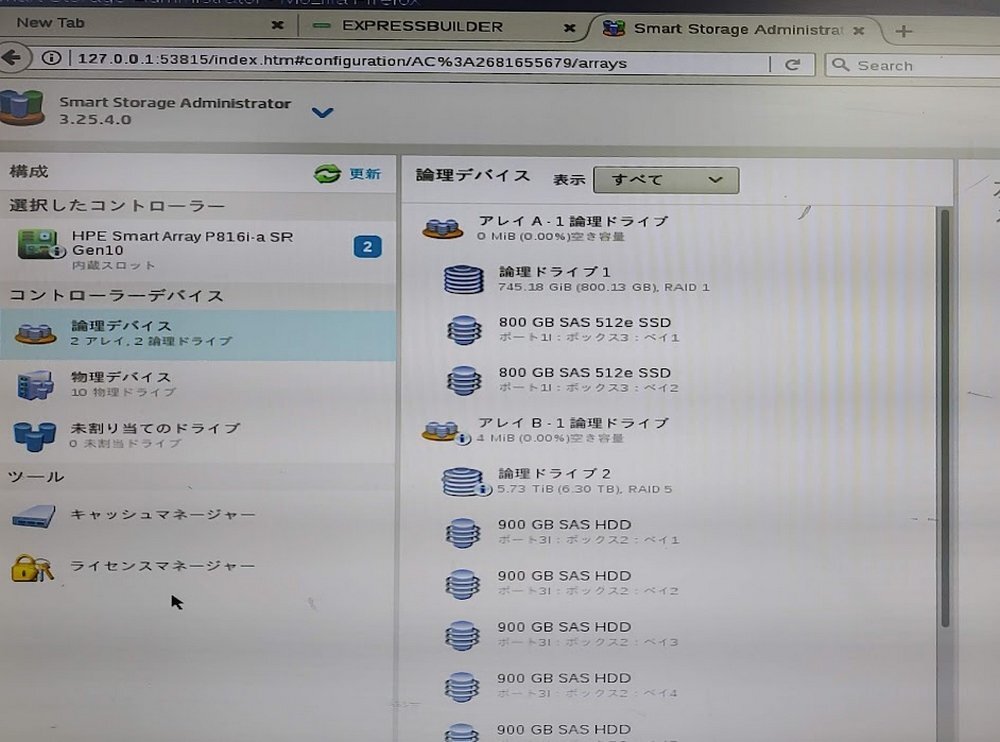Click the browser Search field
The image size is (1000, 742).
point(912,65)
